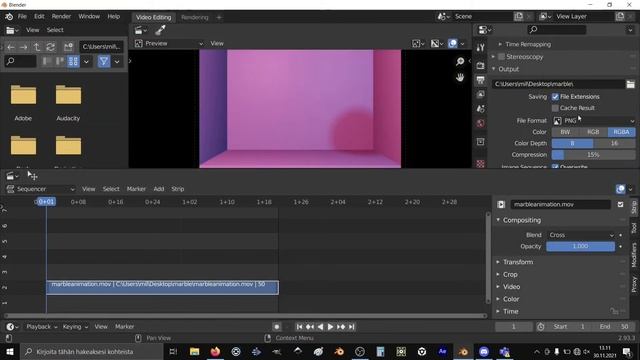
Task: Toggle File Extensions checkbox
Action: coord(555,97)
